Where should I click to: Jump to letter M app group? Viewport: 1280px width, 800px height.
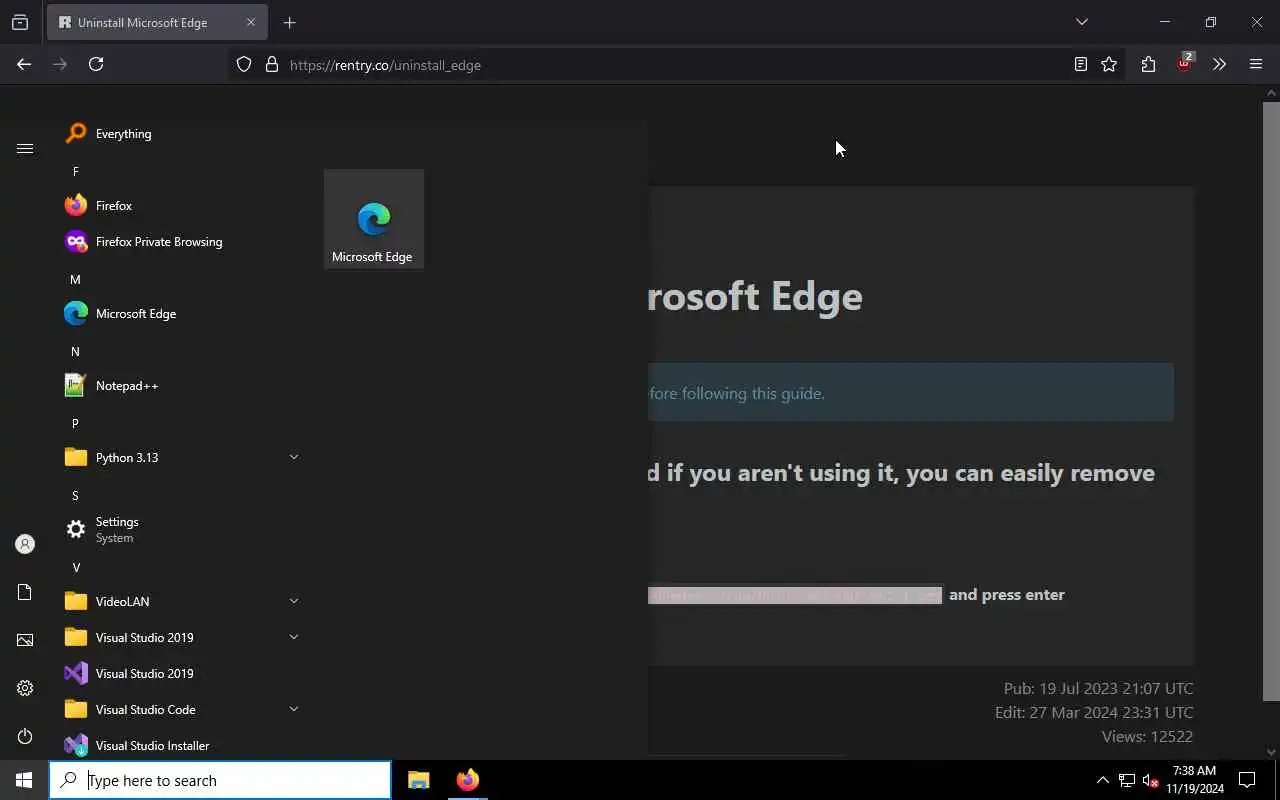click(75, 279)
